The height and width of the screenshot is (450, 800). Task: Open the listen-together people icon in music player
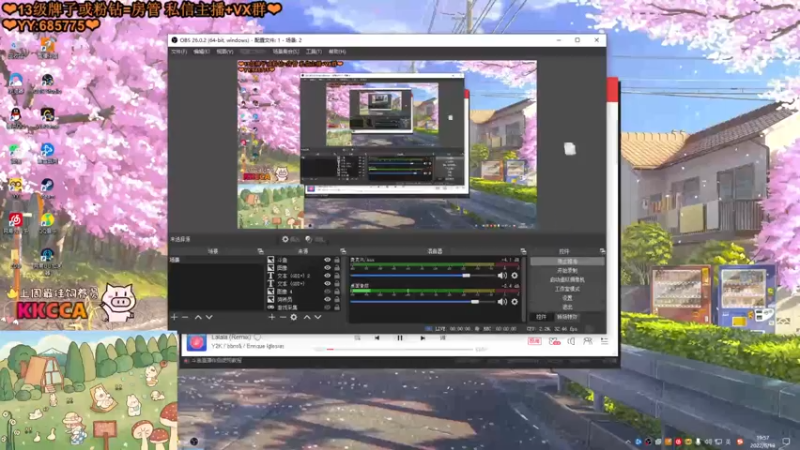point(588,341)
